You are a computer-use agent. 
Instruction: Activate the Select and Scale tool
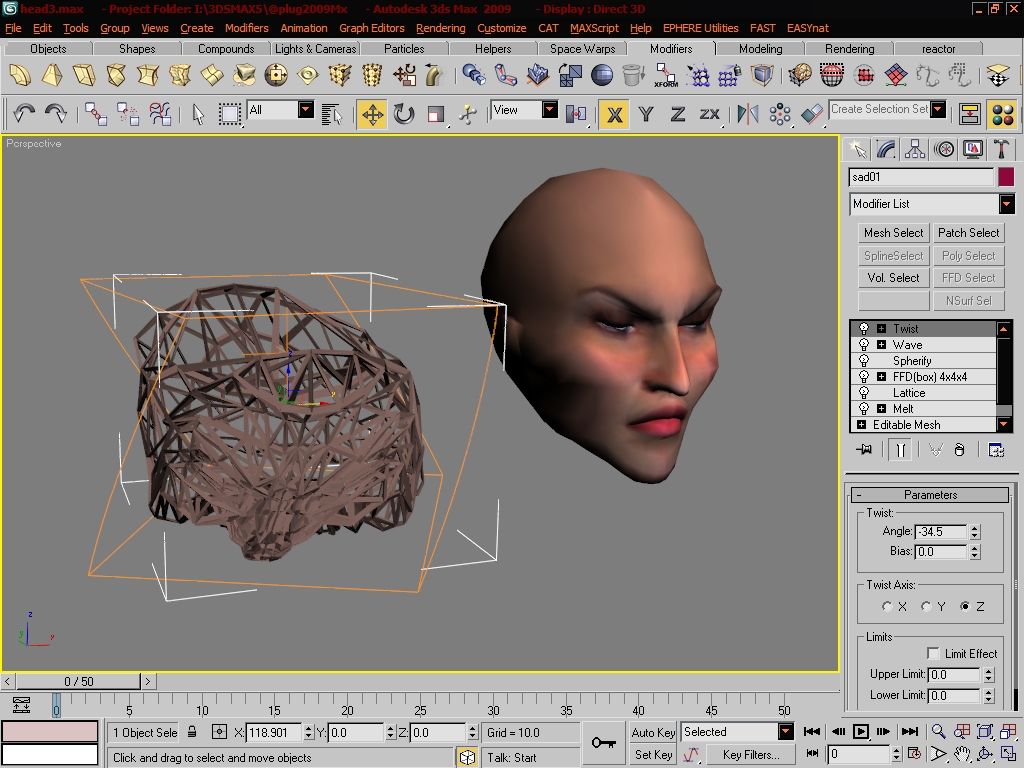[436, 114]
